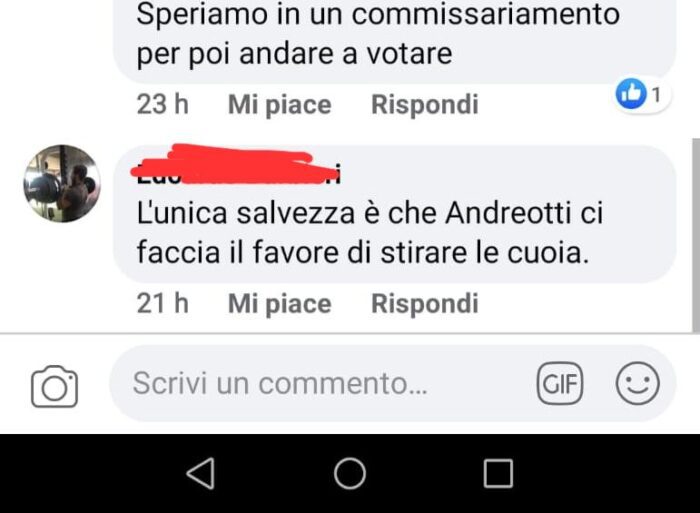700x513 pixels.
Task: Reply to the 21 h comment with Rispondi
Action: [425, 304]
